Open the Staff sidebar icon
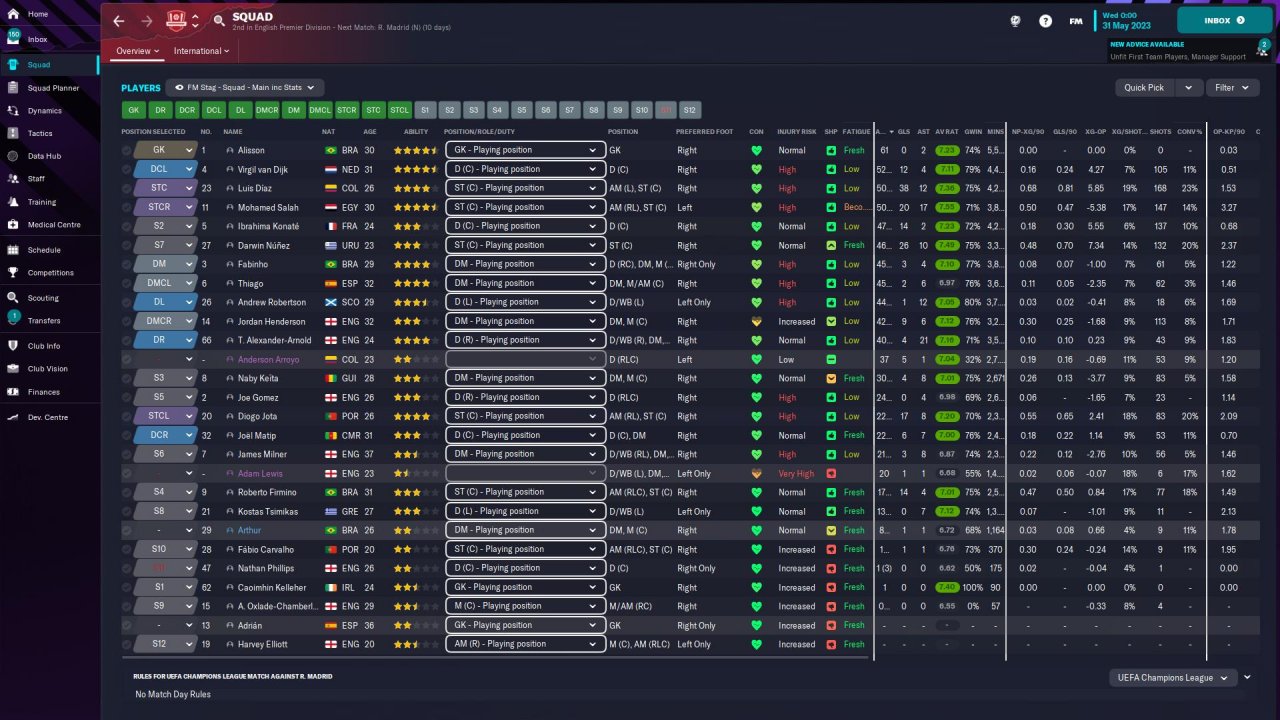Viewport: 1280px width, 720px height. 13,179
